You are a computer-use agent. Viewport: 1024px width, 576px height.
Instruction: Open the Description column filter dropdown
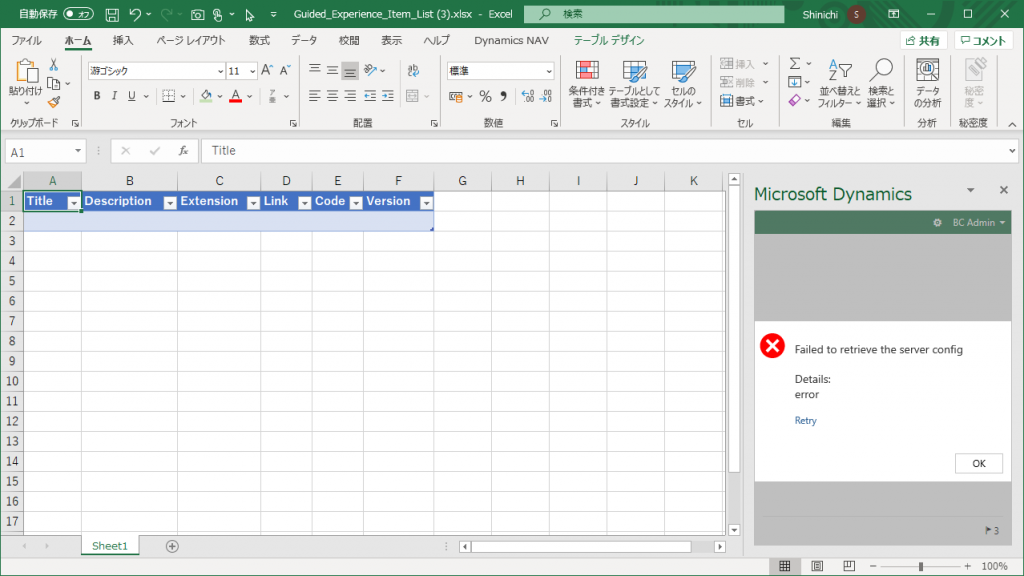tap(170, 203)
